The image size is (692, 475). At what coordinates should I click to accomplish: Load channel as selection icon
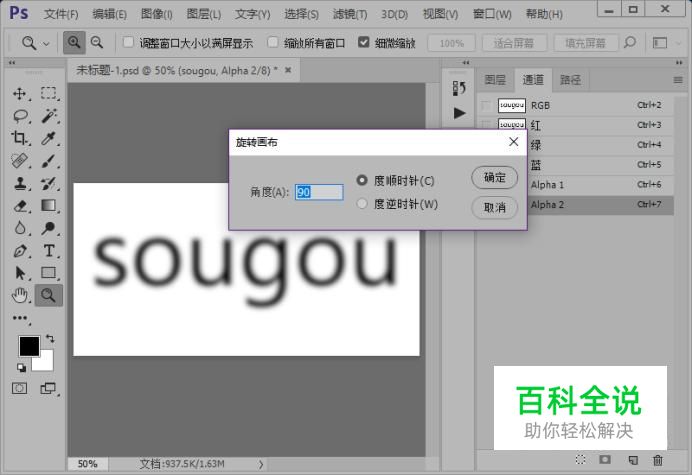pyautogui.click(x=581, y=460)
